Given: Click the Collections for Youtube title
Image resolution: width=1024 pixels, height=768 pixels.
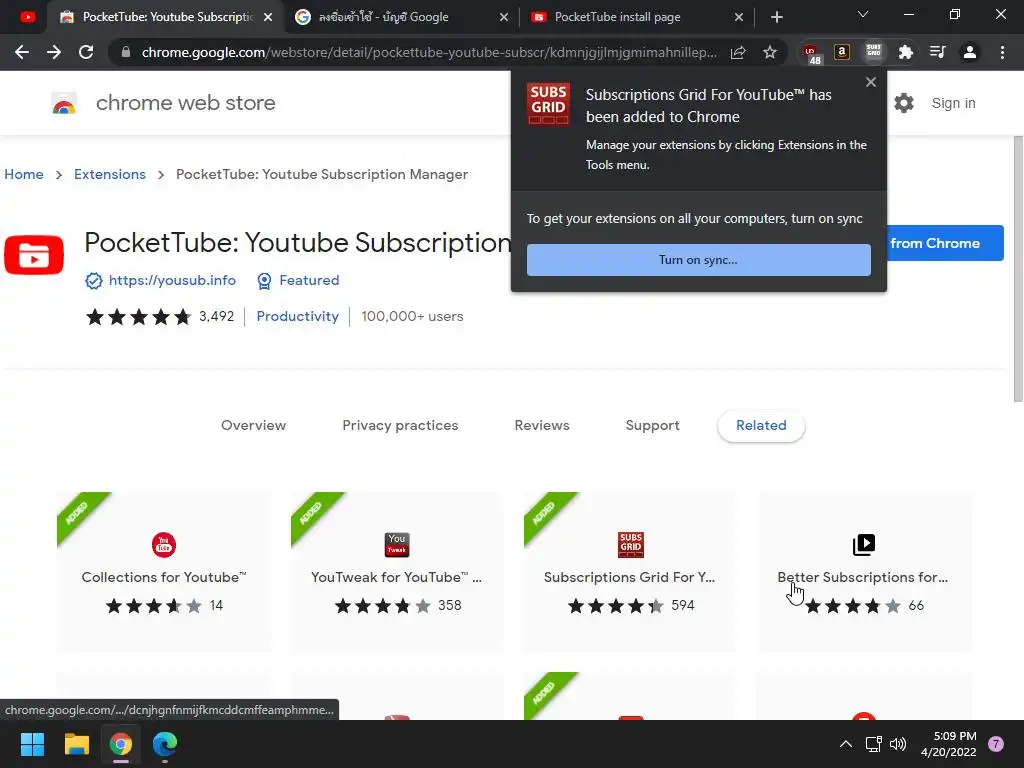Looking at the screenshot, I should [x=164, y=577].
